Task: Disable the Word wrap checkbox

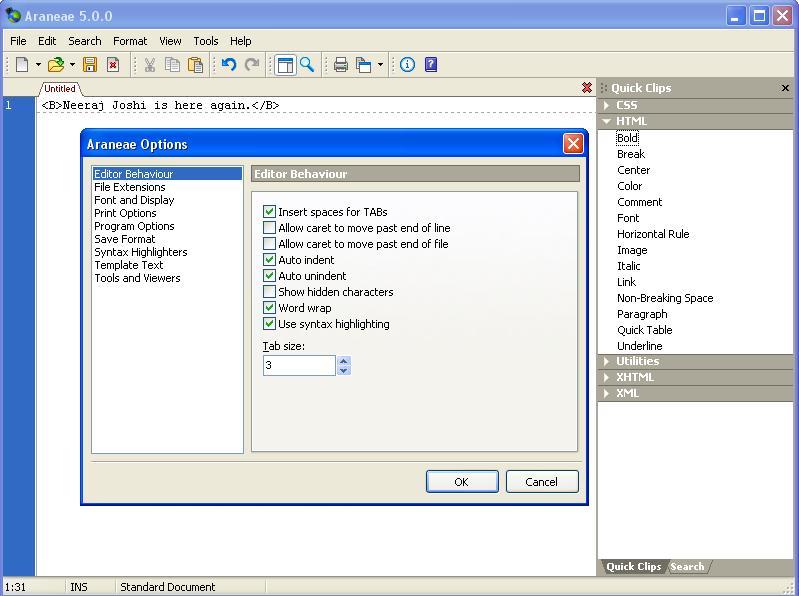Action: [x=269, y=308]
